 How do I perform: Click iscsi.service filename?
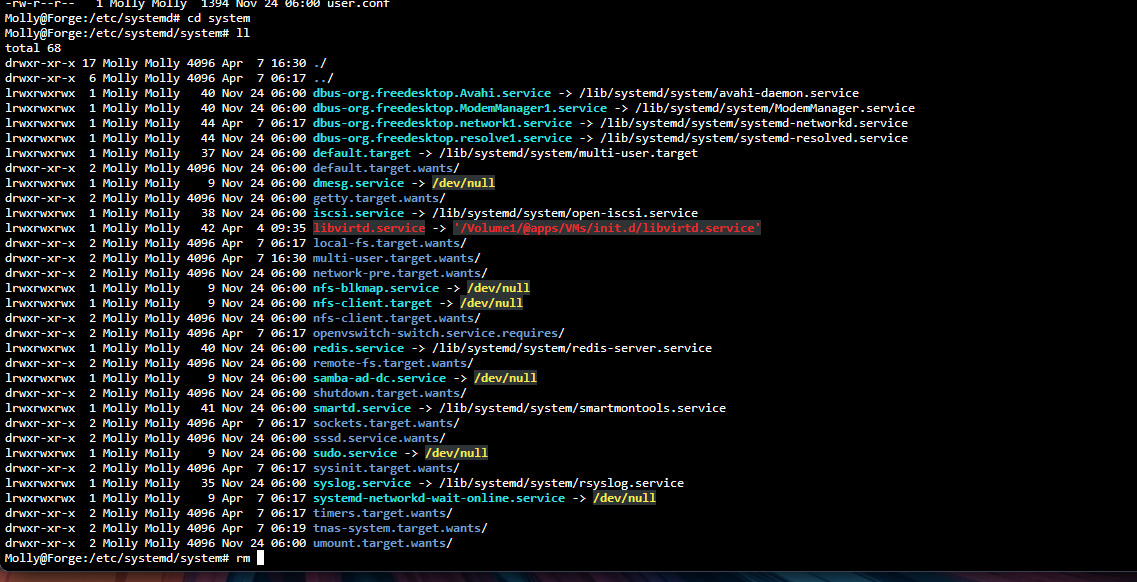click(358, 213)
